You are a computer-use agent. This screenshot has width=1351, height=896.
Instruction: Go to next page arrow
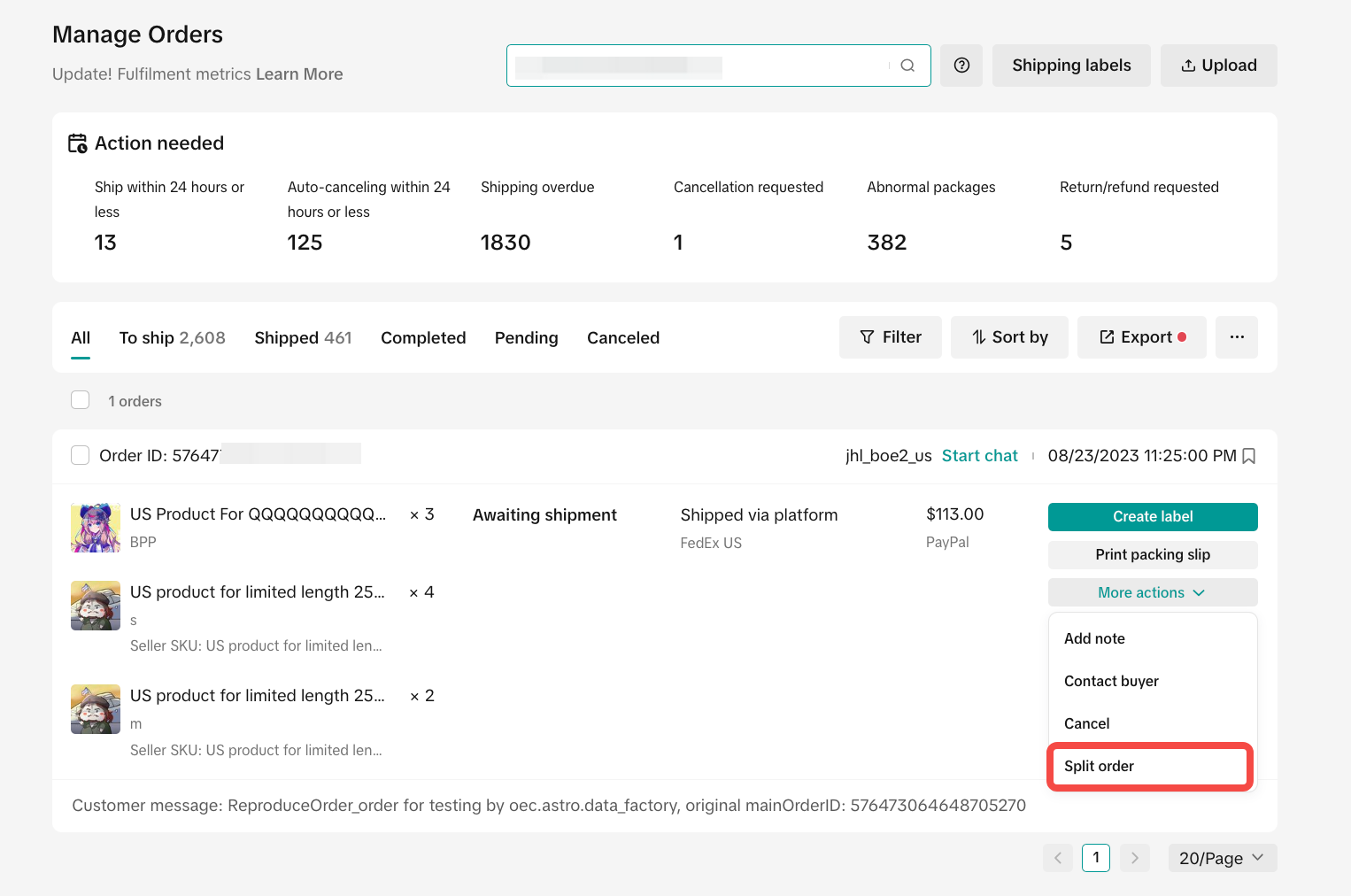tap(1135, 858)
